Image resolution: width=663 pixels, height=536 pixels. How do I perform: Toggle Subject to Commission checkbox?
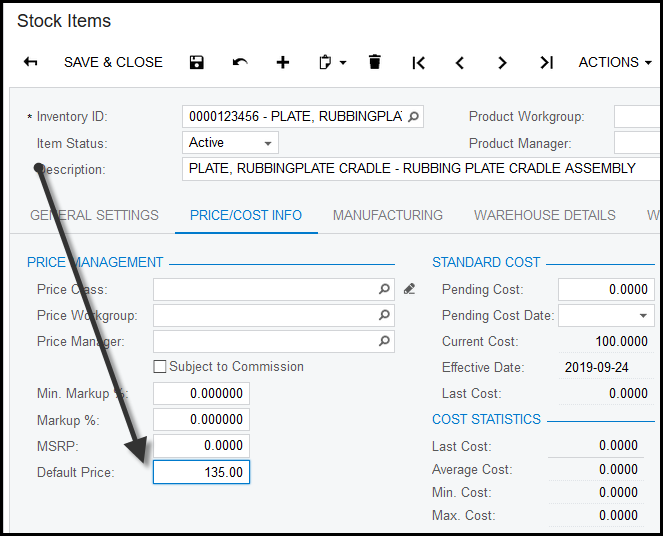coord(160,367)
